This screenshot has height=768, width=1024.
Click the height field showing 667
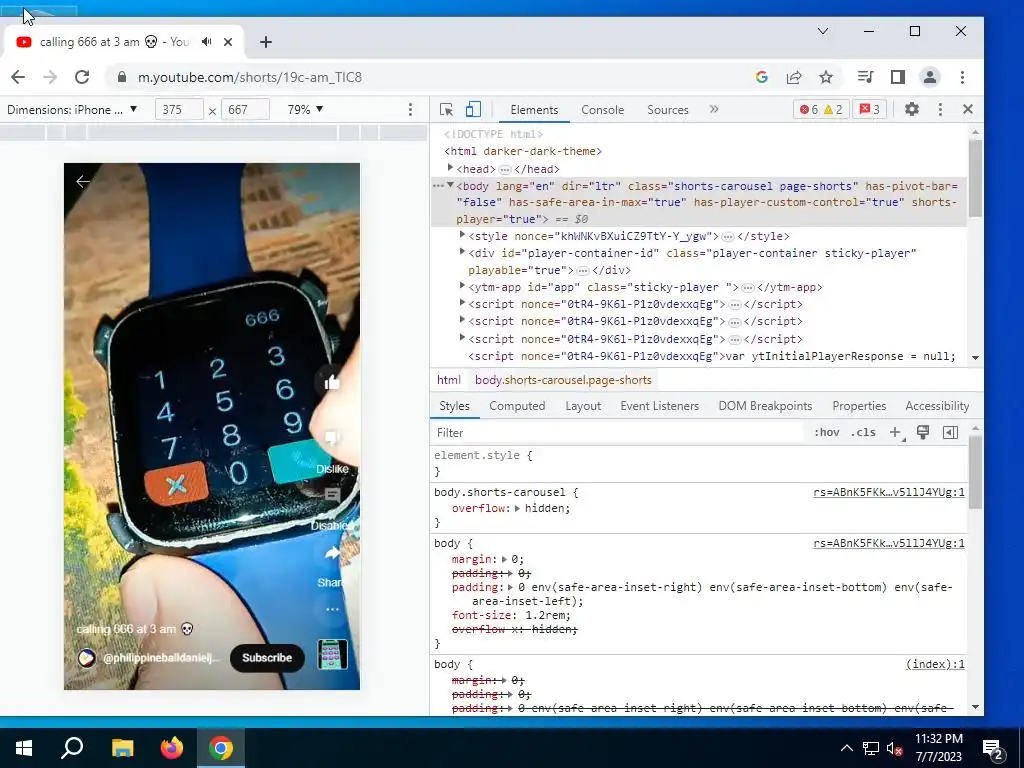click(x=245, y=110)
